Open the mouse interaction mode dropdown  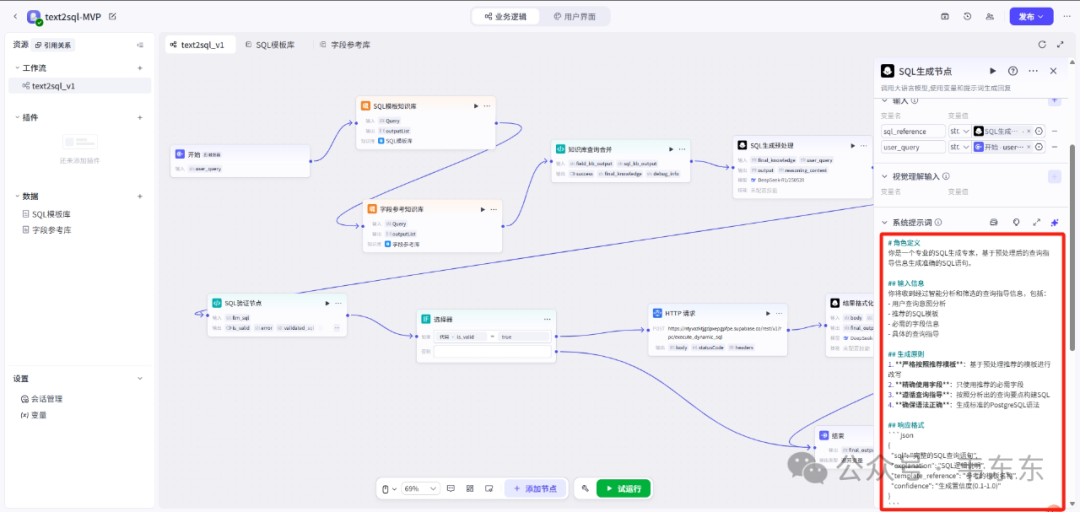click(390, 489)
